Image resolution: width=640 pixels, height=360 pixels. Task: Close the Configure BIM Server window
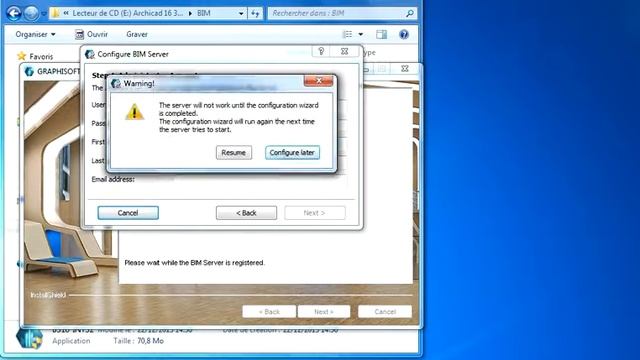(344, 51)
